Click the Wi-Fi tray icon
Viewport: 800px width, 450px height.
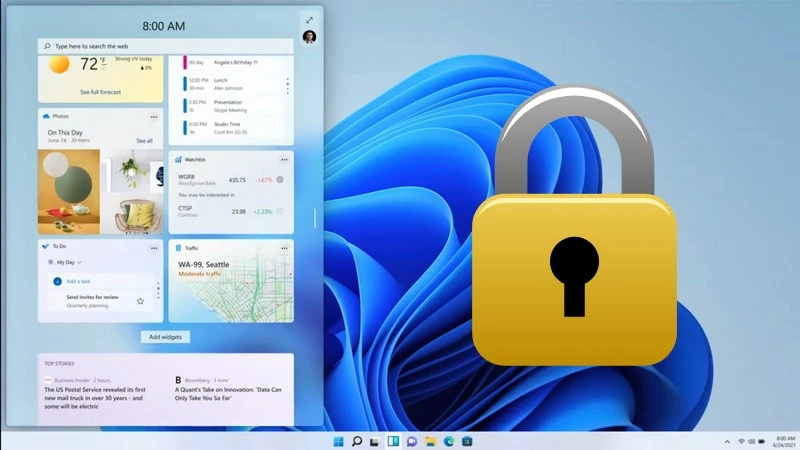point(741,442)
